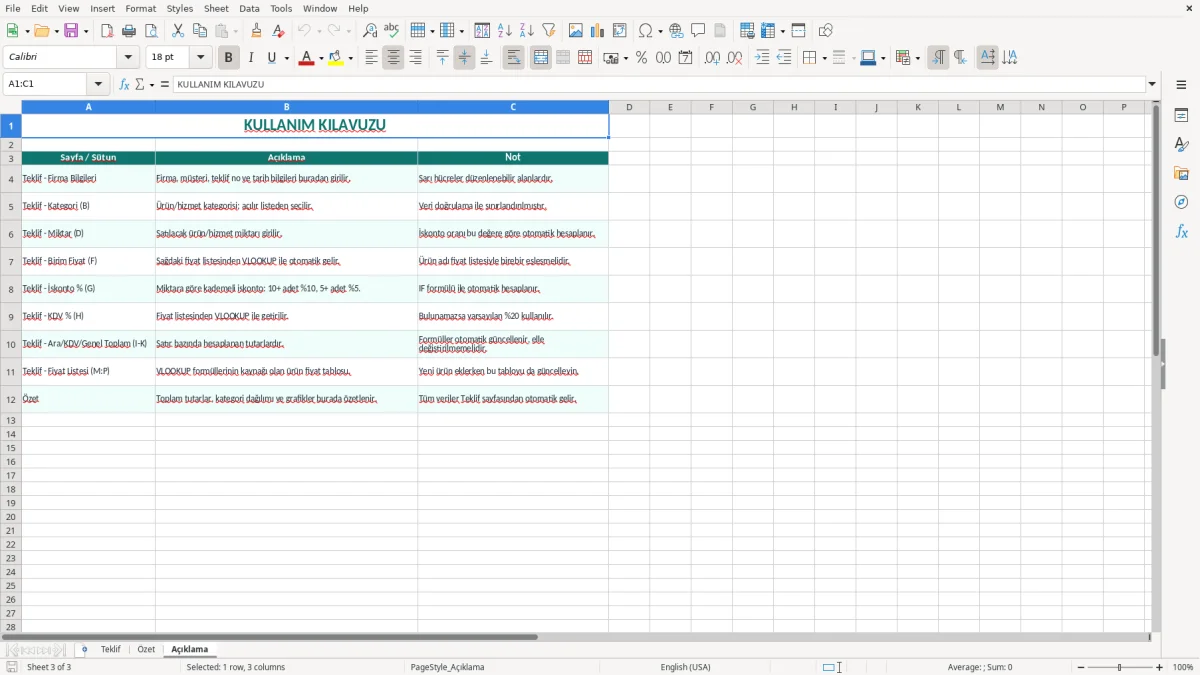
Task: Center text horizontally
Action: pos(393,58)
